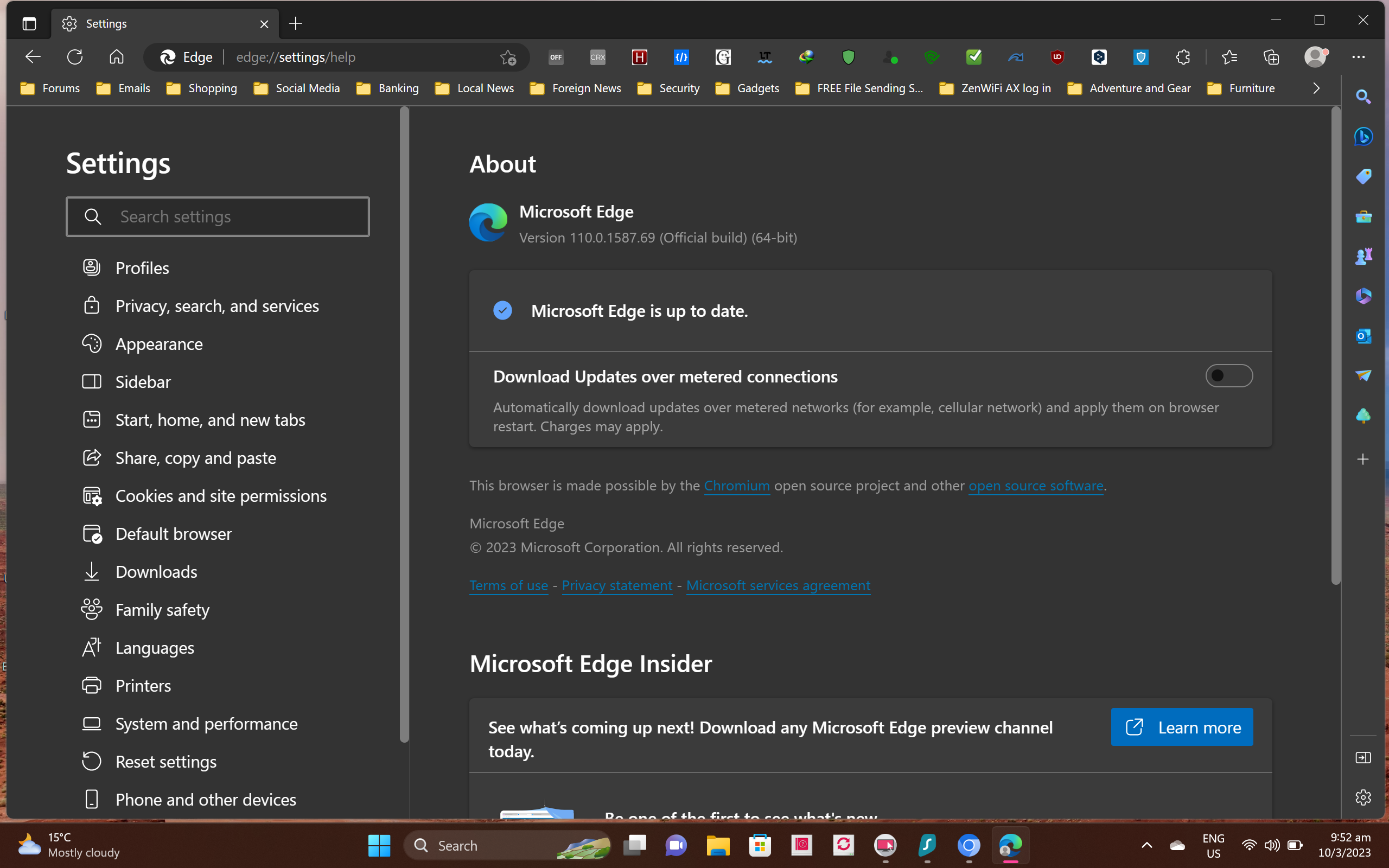Open the Shopping tag sidebar icon
The image size is (1389, 868).
tap(1363, 176)
